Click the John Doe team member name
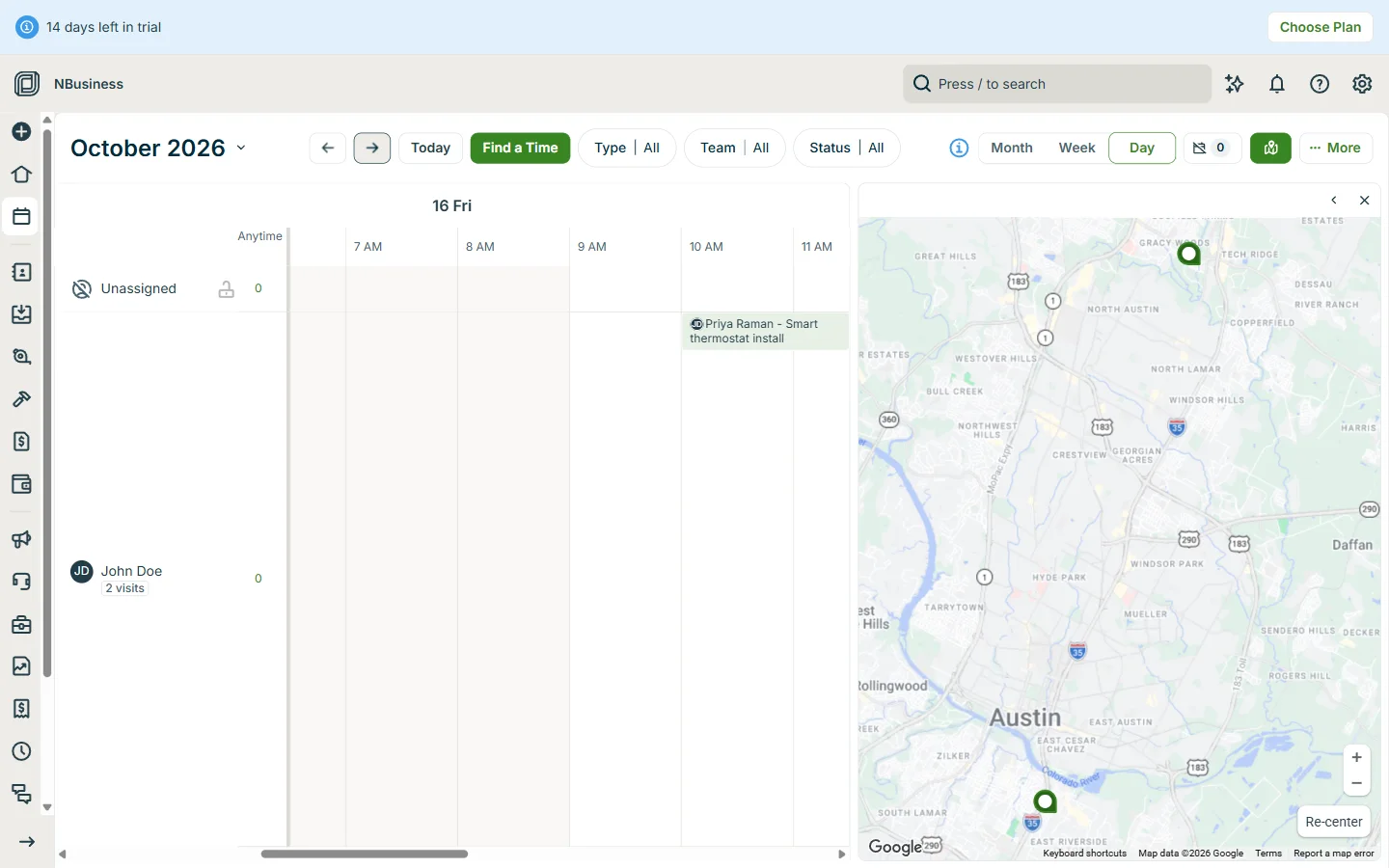Viewport: 1389px width, 868px height. click(x=131, y=571)
